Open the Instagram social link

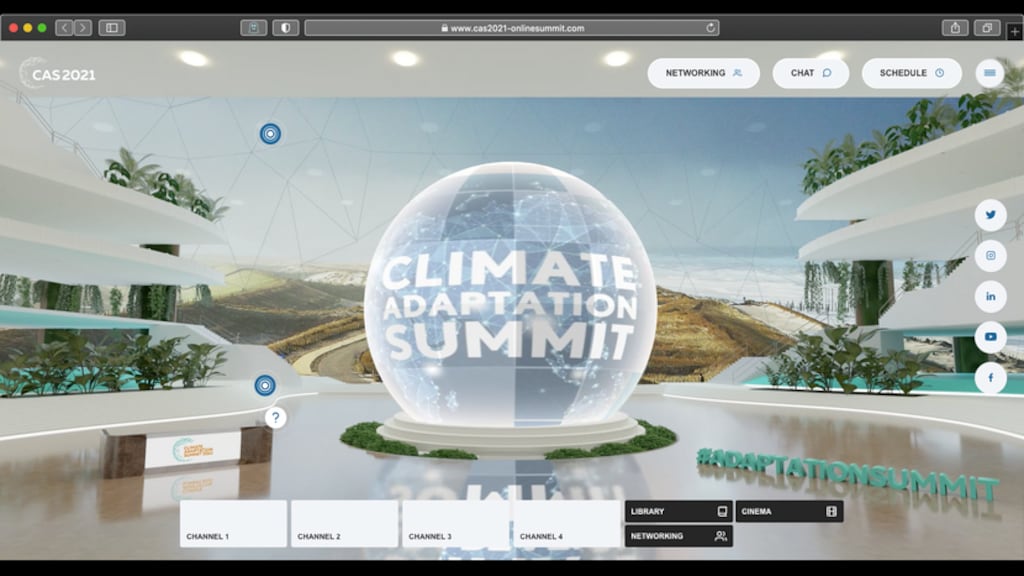pos(990,256)
